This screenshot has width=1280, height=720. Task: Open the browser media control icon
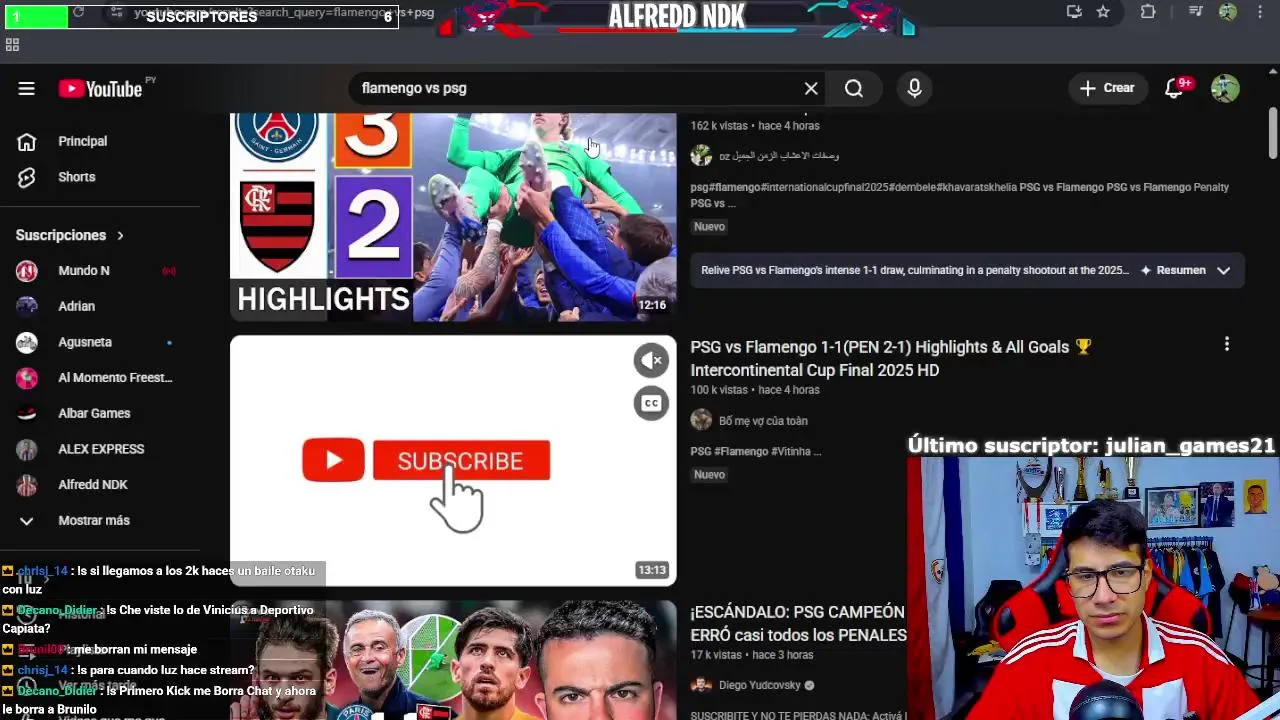(1196, 12)
